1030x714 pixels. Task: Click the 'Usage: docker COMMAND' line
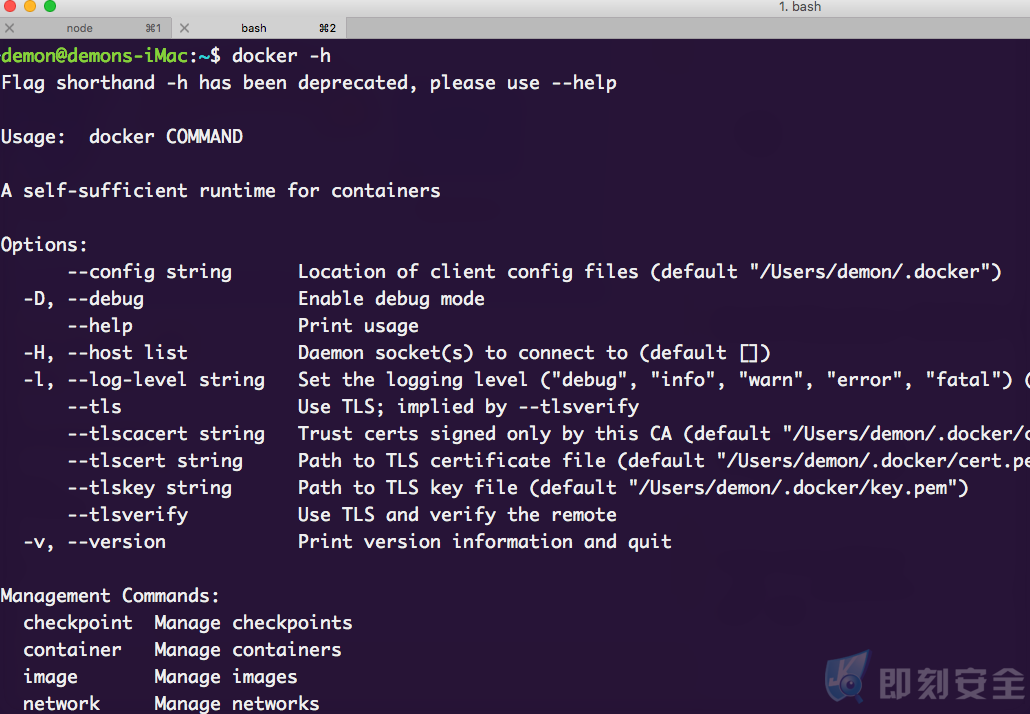point(122,137)
